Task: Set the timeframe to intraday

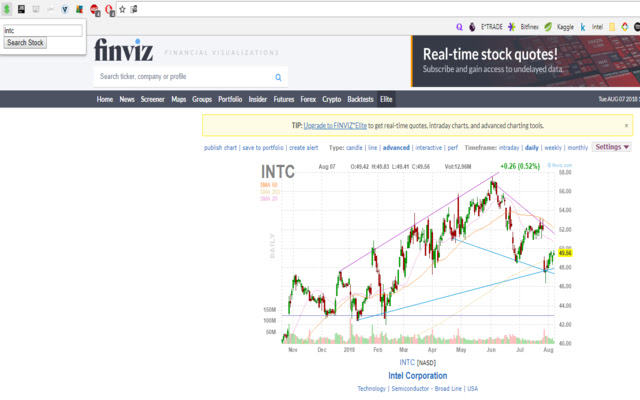Action: [509, 148]
